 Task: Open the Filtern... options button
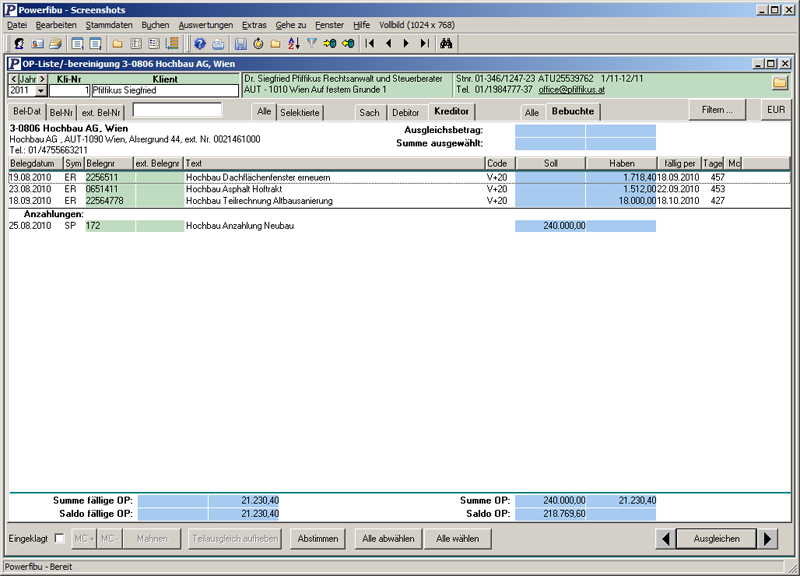(x=717, y=110)
